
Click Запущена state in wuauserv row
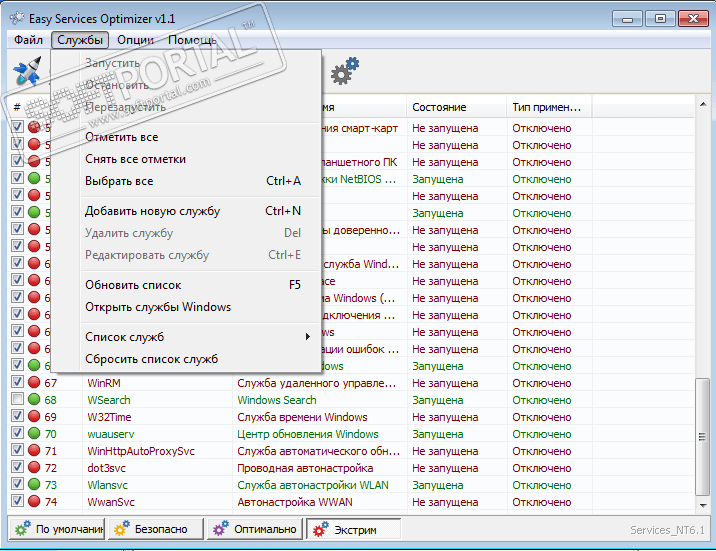[x=437, y=434]
